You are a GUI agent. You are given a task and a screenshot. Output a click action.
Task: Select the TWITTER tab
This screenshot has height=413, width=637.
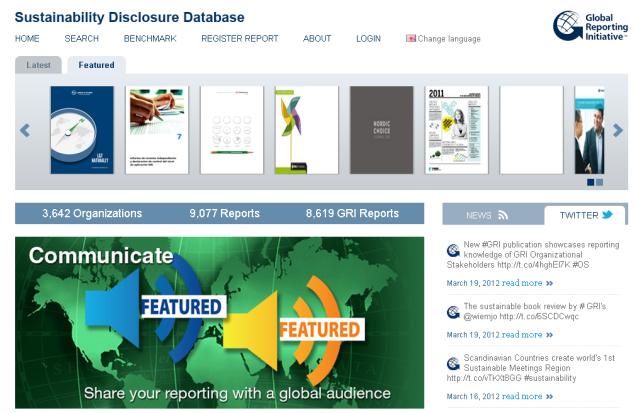(x=585, y=215)
